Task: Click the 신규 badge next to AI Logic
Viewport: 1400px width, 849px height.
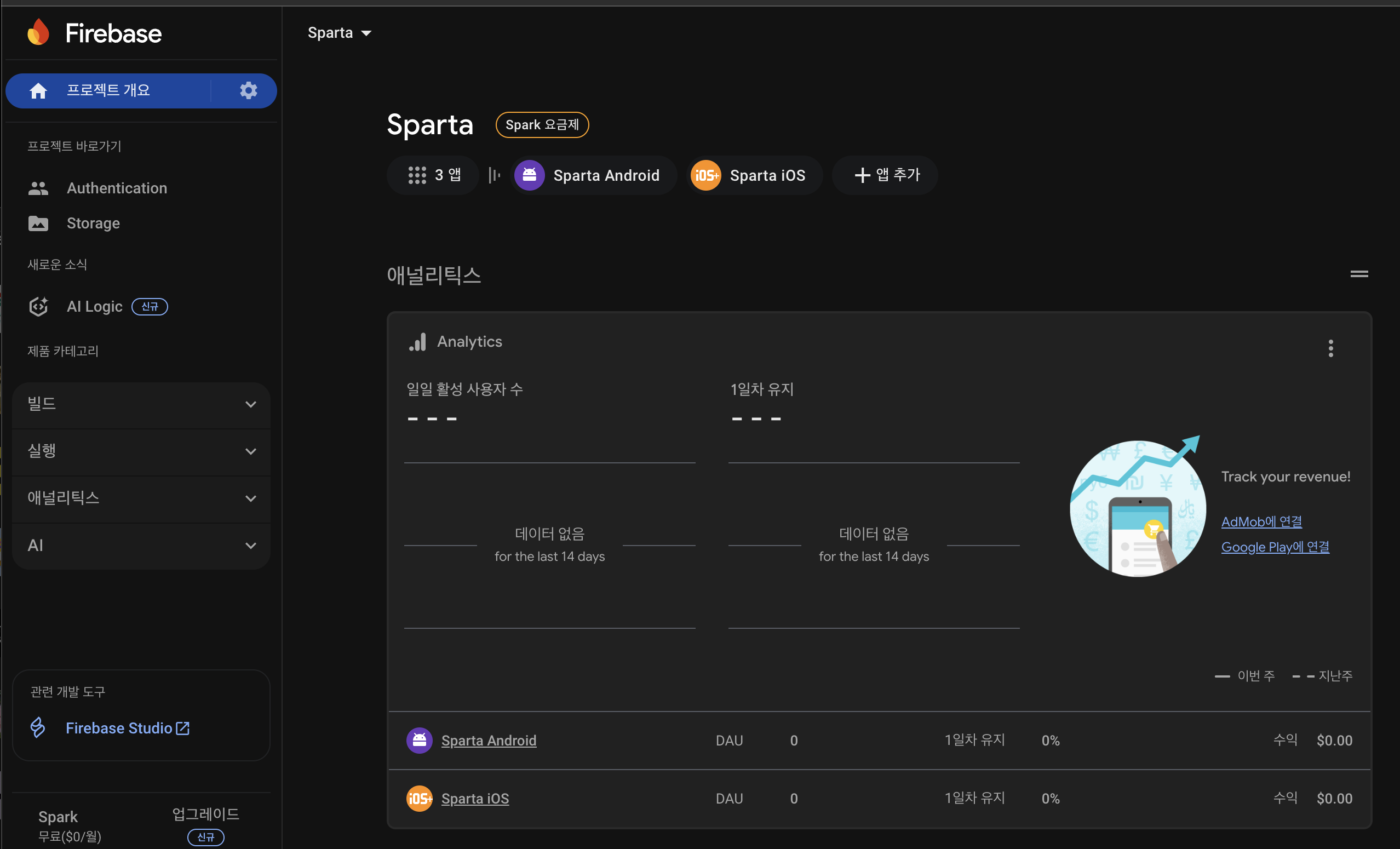Action: point(150,306)
